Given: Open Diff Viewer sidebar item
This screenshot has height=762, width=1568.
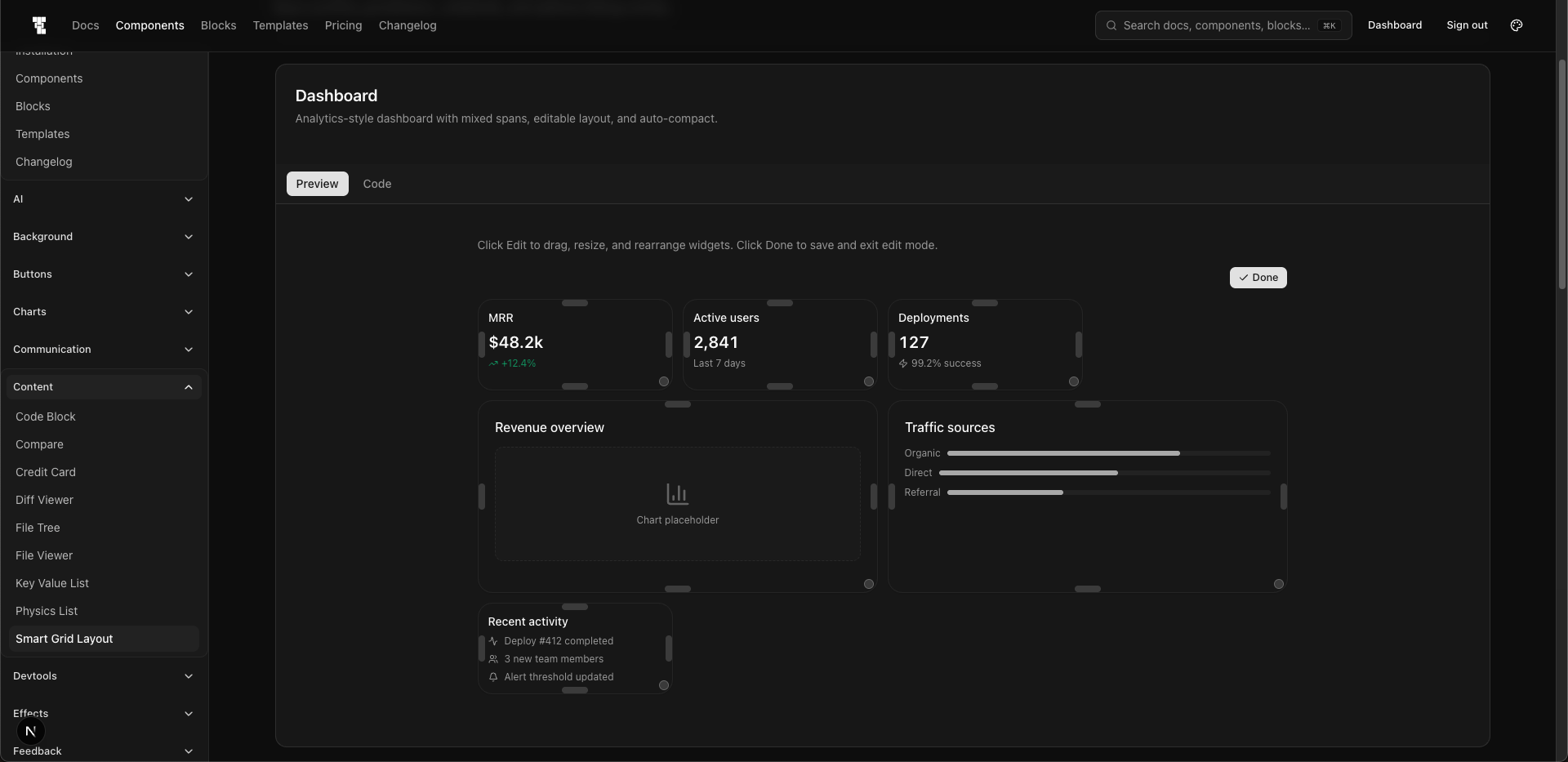Looking at the screenshot, I should (104, 500).
